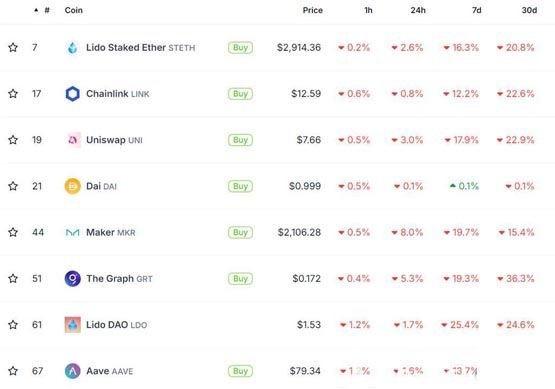Click the Uniswap unicorn logo
Image resolution: width=555 pixels, height=389 pixels.
[73, 140]
